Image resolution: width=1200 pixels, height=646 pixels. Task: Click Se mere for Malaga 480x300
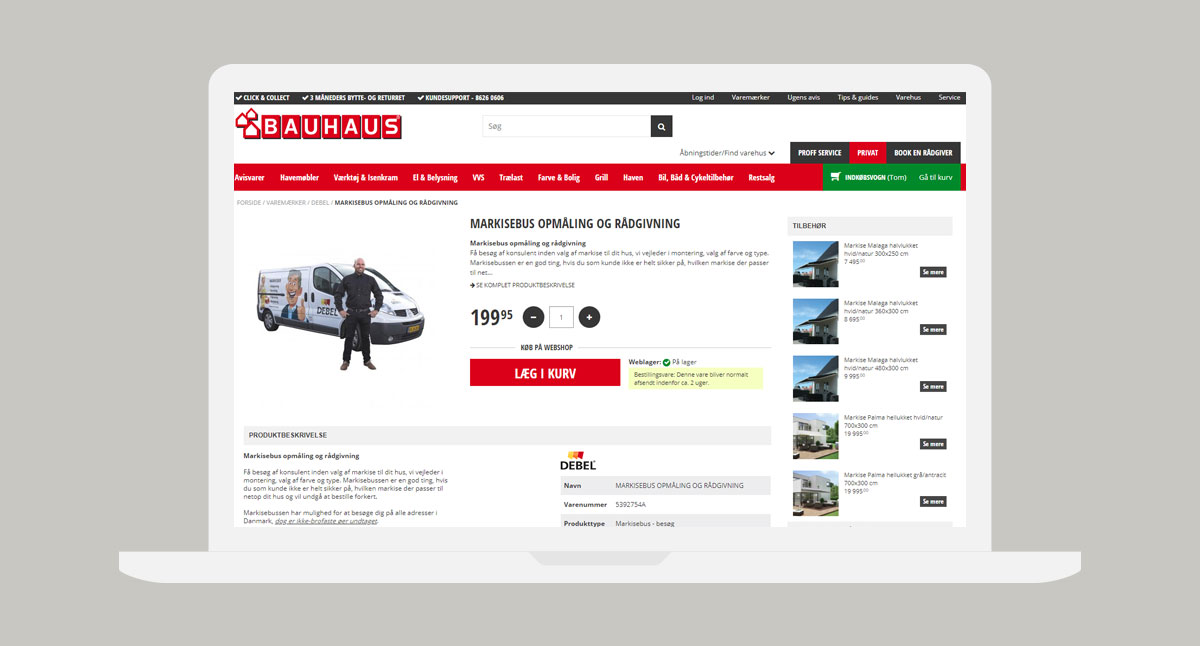coord(933,386)
